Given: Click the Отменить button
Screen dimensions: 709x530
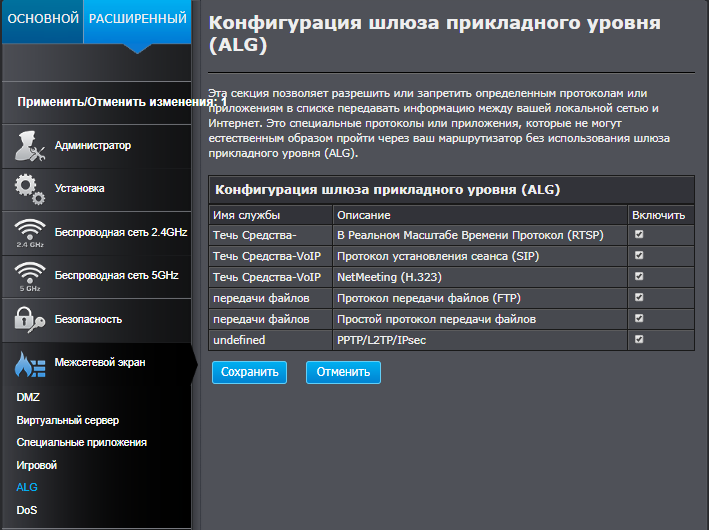Looking at the screenshot, I should 343,372.
